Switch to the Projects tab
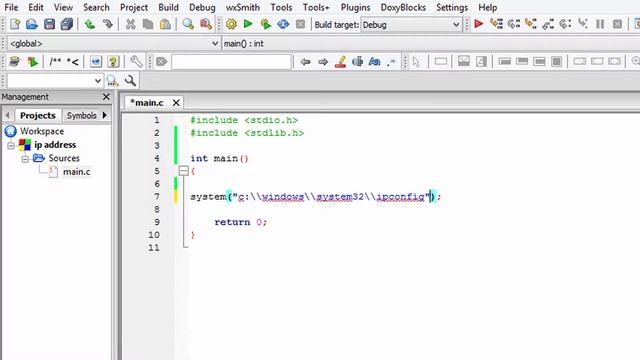Screen dimensions: 640x360 [38, 116]
